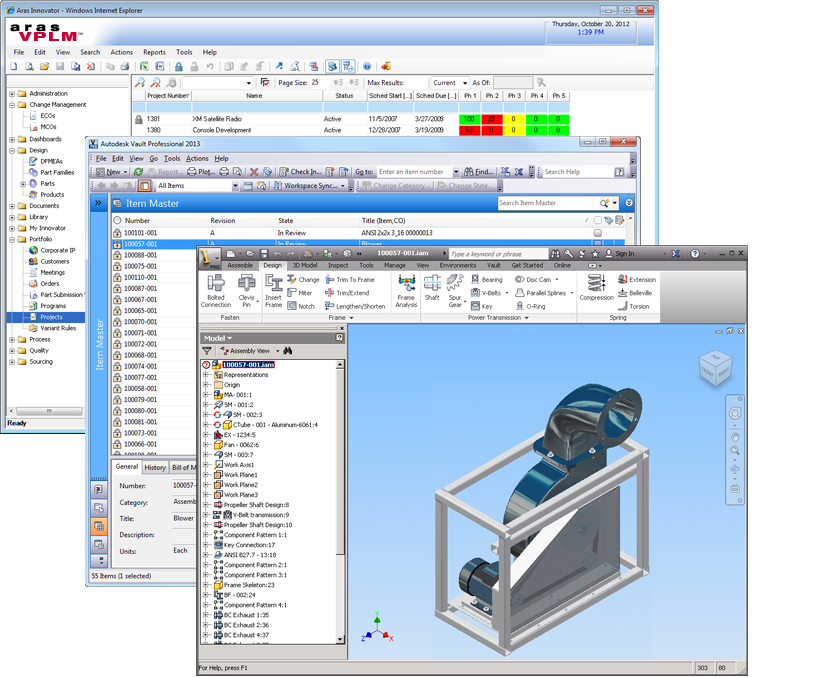Click the Find button in Vault

(x=478, y=172)
